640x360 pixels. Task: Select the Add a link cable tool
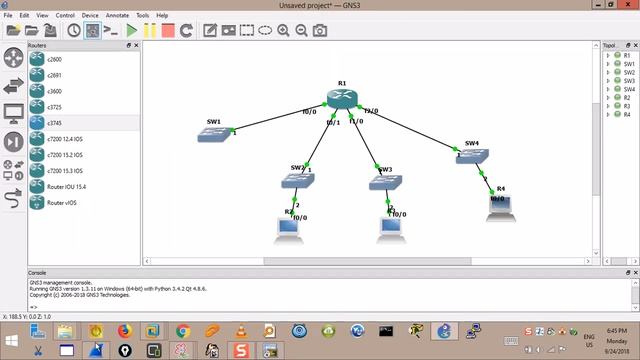coord(13,198)
